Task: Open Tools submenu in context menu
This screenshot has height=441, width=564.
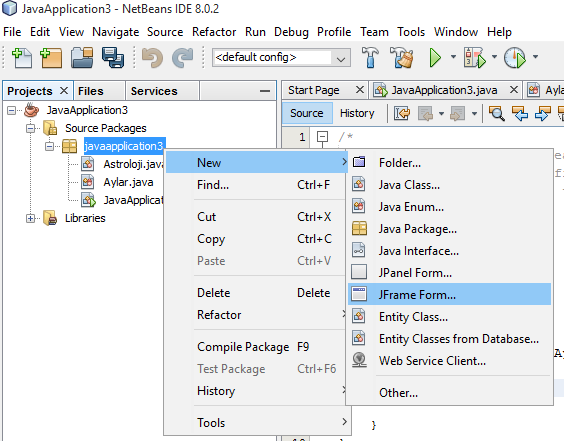Action: click(257, 423)
